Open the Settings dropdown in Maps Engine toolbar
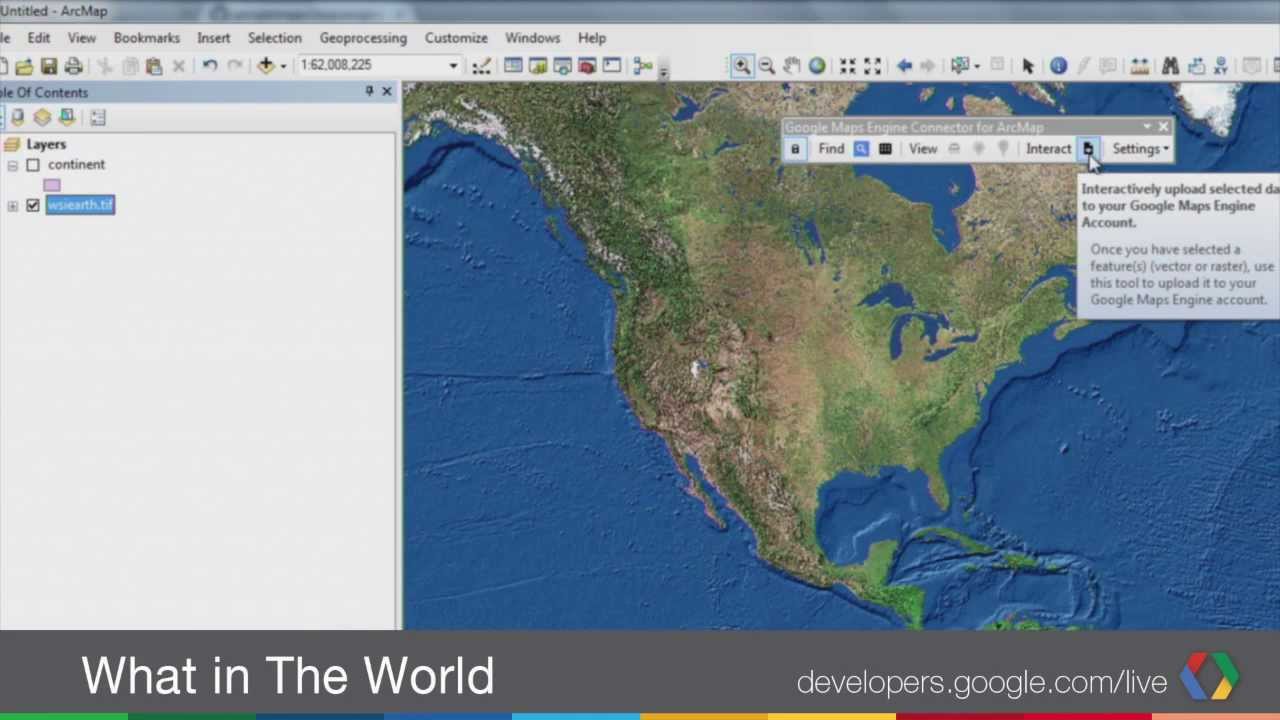This screenshot has width=1280, height=720. [x=1140, y=149]
